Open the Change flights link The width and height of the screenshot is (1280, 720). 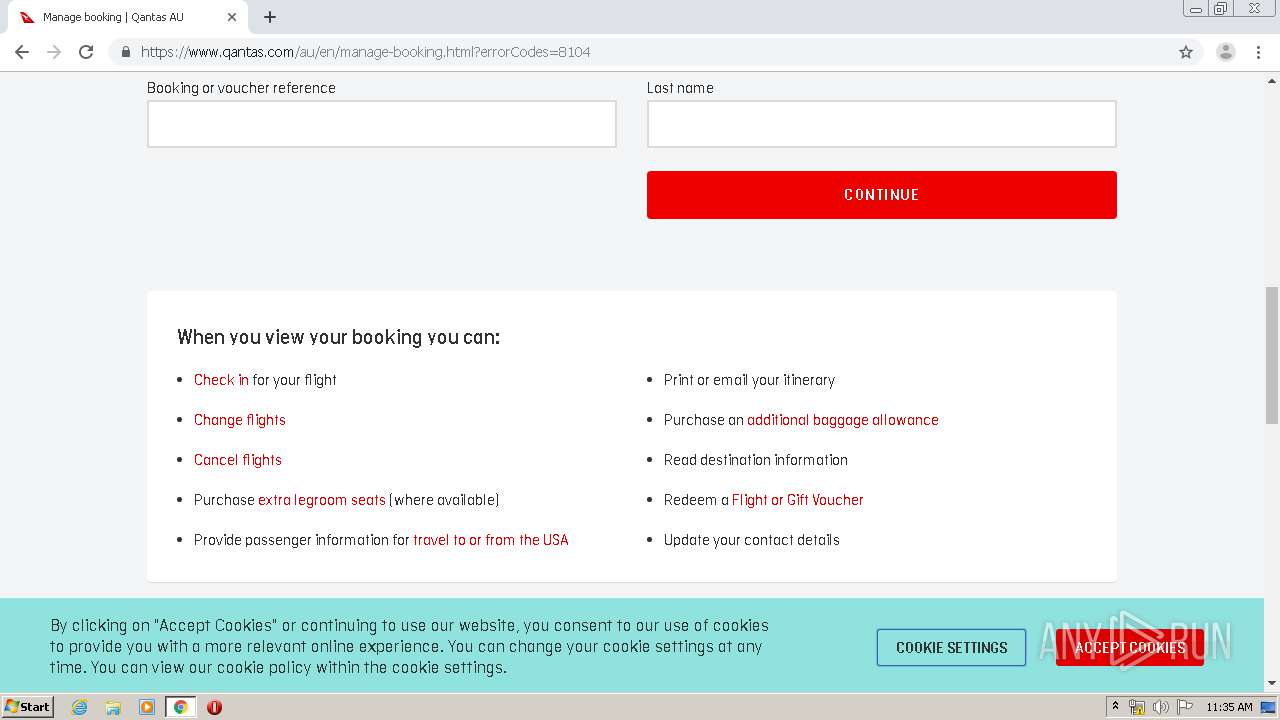(x=240, y=420)
